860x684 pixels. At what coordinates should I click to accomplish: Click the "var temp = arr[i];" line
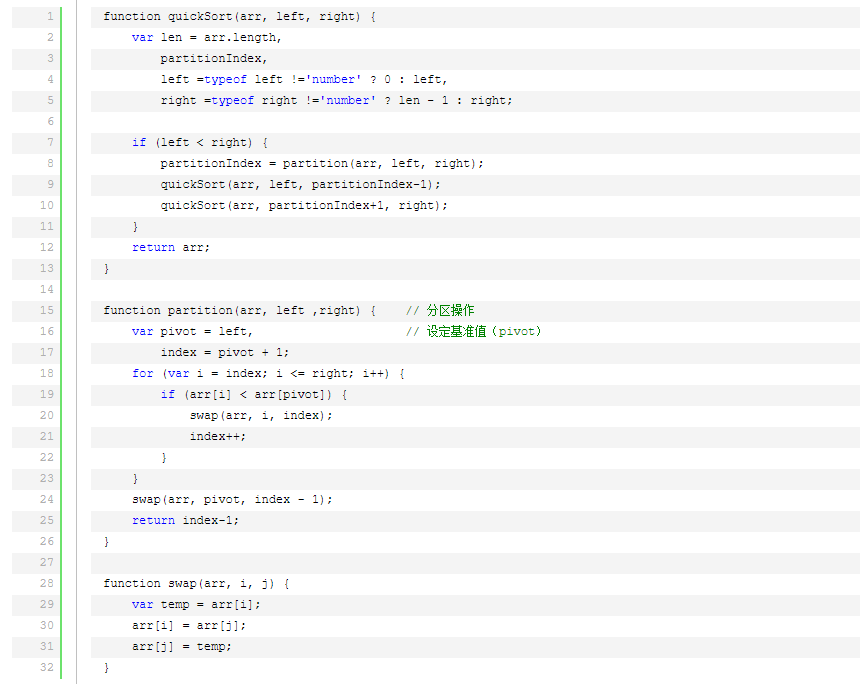tap(196, 605)
